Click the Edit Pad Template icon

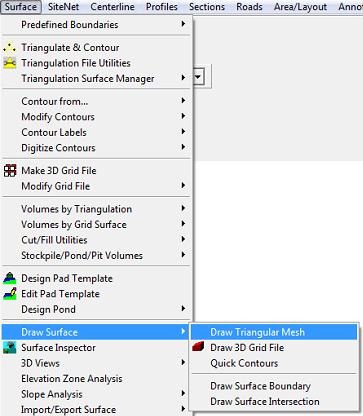tap(10, 294)
